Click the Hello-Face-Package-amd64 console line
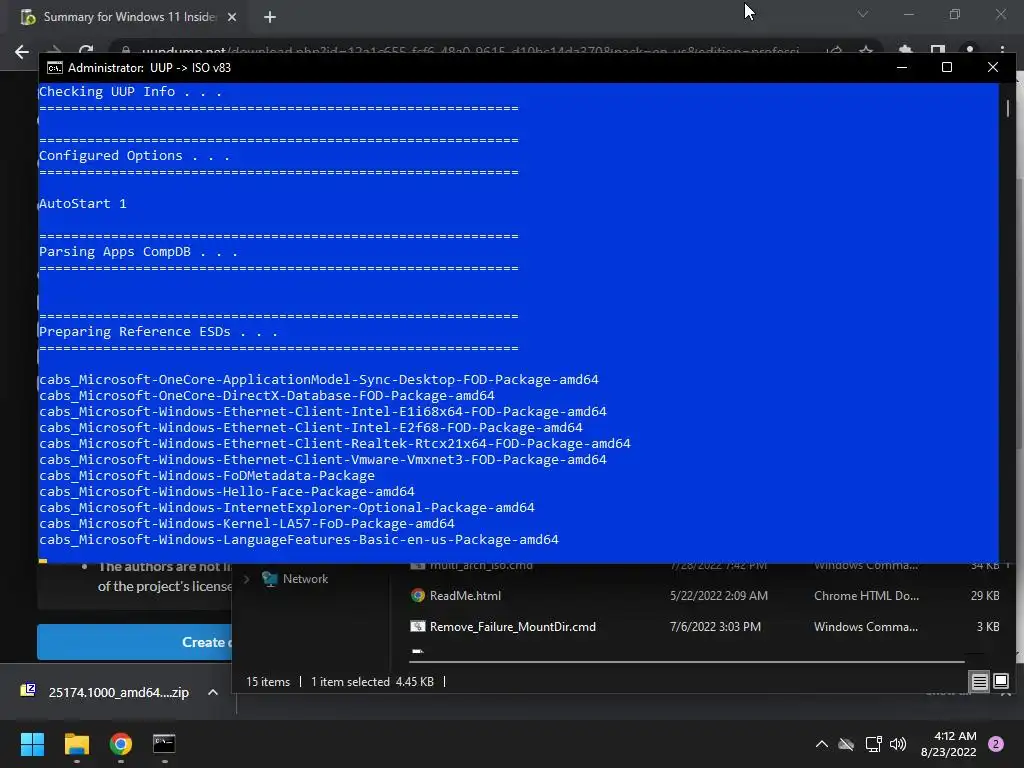 [227, 492]
